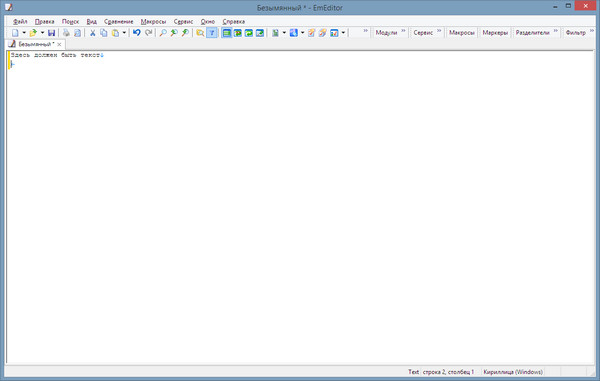
Task: Click the Маркеры toolbar button
Action: [x=495, y=33]
